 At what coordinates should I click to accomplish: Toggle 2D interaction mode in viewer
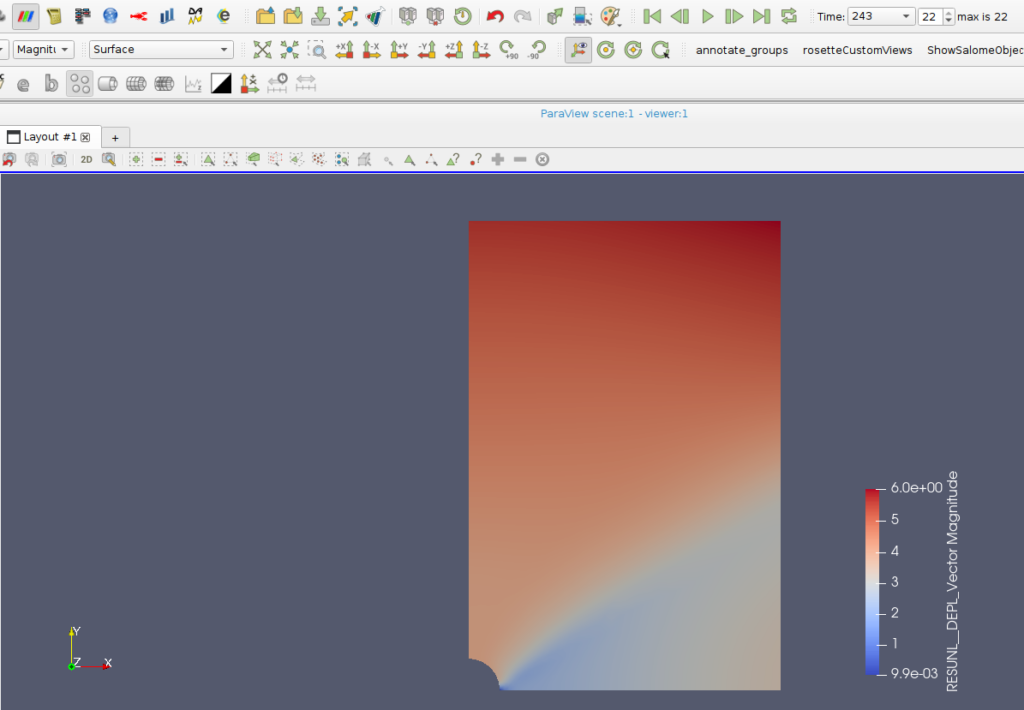(86, 159)
